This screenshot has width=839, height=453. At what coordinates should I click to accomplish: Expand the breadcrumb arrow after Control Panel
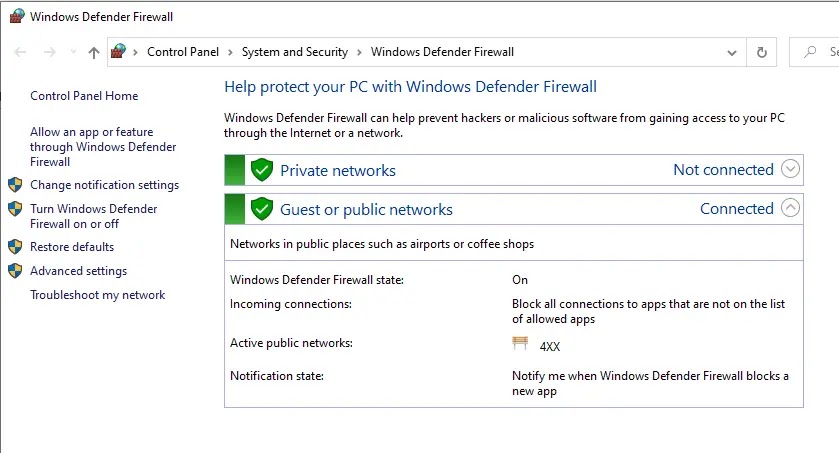click(230, 52)
